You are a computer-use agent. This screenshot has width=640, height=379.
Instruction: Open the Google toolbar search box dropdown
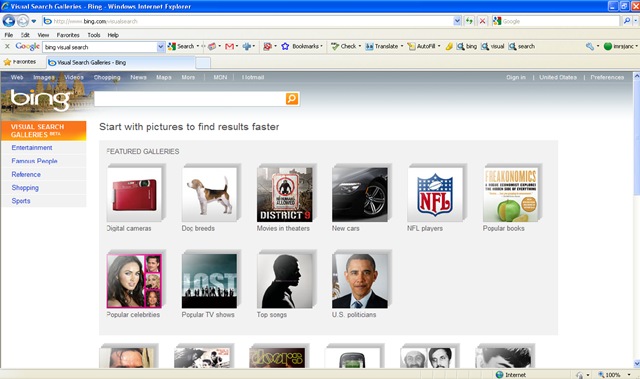coord(161,47)
